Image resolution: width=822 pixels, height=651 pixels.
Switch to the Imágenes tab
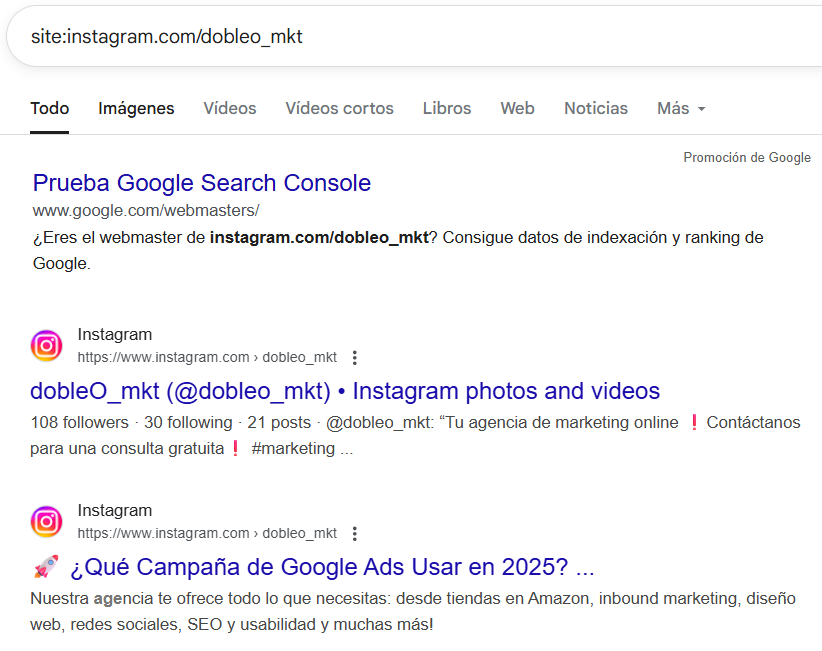(x=136, y=108)
